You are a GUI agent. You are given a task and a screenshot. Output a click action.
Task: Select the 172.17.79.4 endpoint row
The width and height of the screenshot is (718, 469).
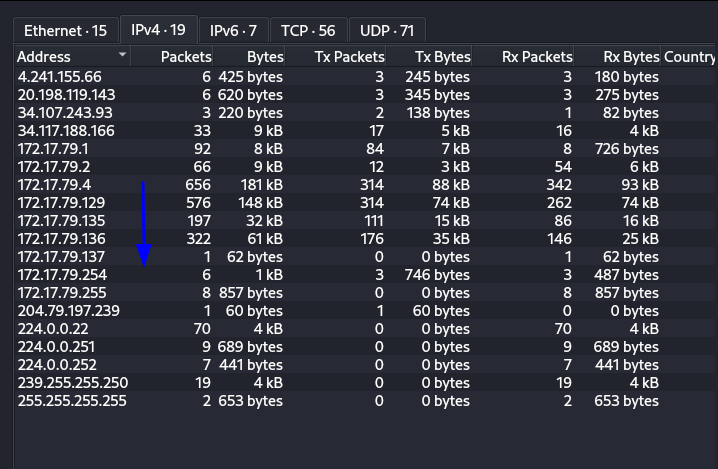point(54,184)
